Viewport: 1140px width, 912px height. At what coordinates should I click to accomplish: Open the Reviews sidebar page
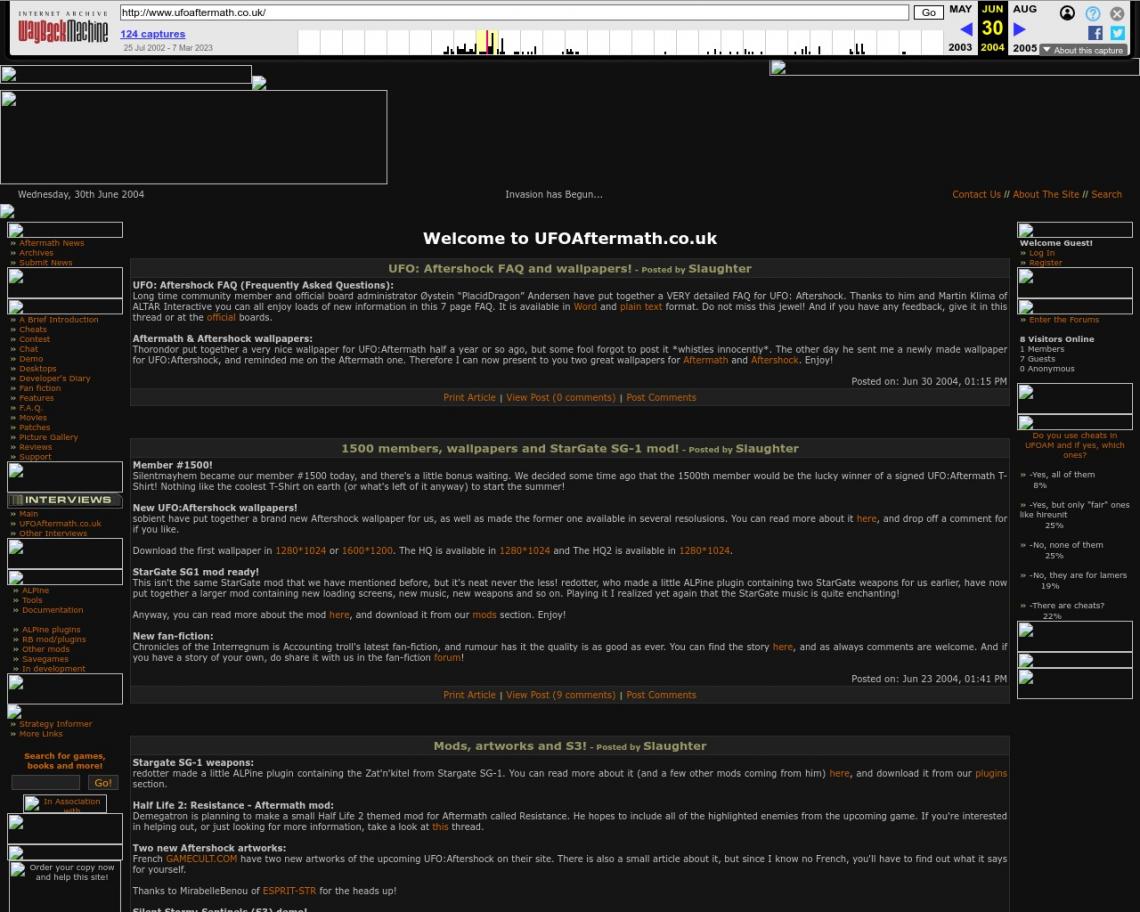pyautogui.click(x=36, y=447)
